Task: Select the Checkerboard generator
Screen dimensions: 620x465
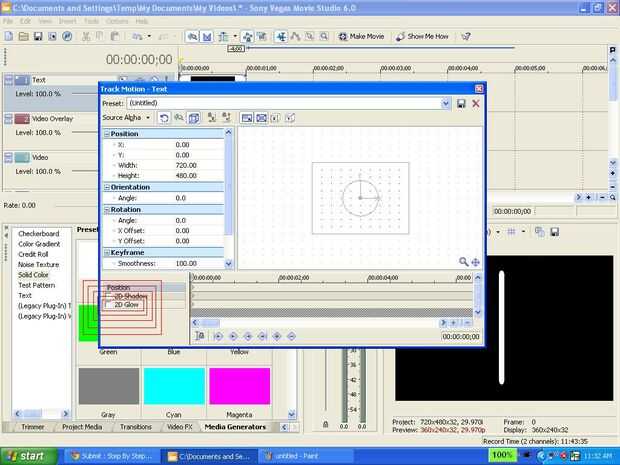Action: 39,234
